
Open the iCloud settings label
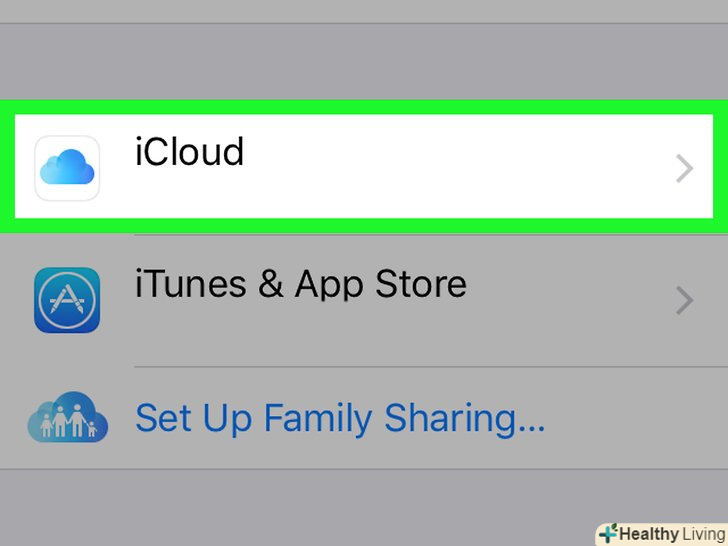(189, 152)
